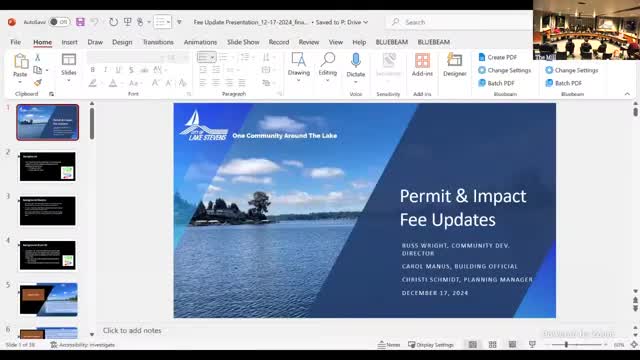
Task: Open Display Settings in status bar
Action: tap(431, 345)
